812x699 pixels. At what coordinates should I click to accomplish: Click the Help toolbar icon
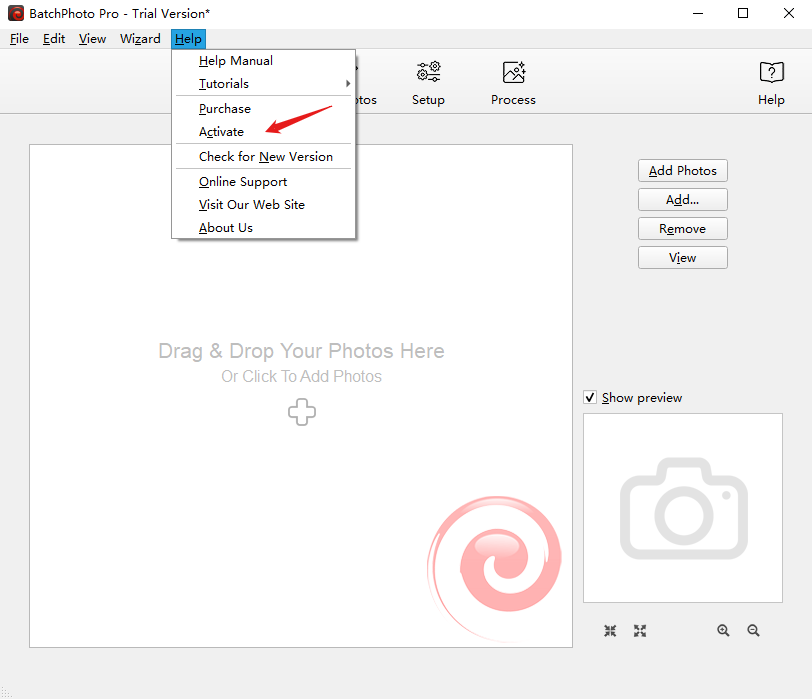(771, 72)
